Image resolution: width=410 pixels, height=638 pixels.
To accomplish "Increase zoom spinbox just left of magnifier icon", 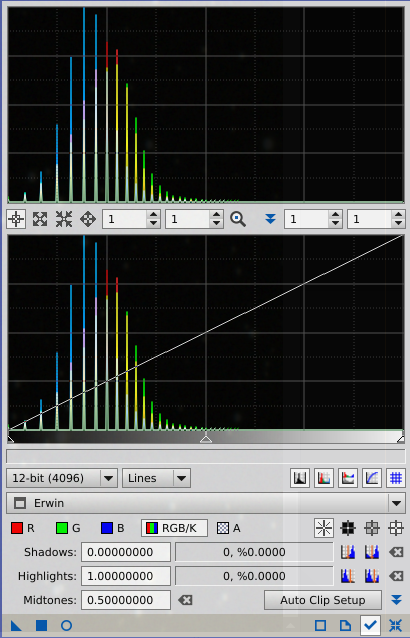I will coord(216,215).
